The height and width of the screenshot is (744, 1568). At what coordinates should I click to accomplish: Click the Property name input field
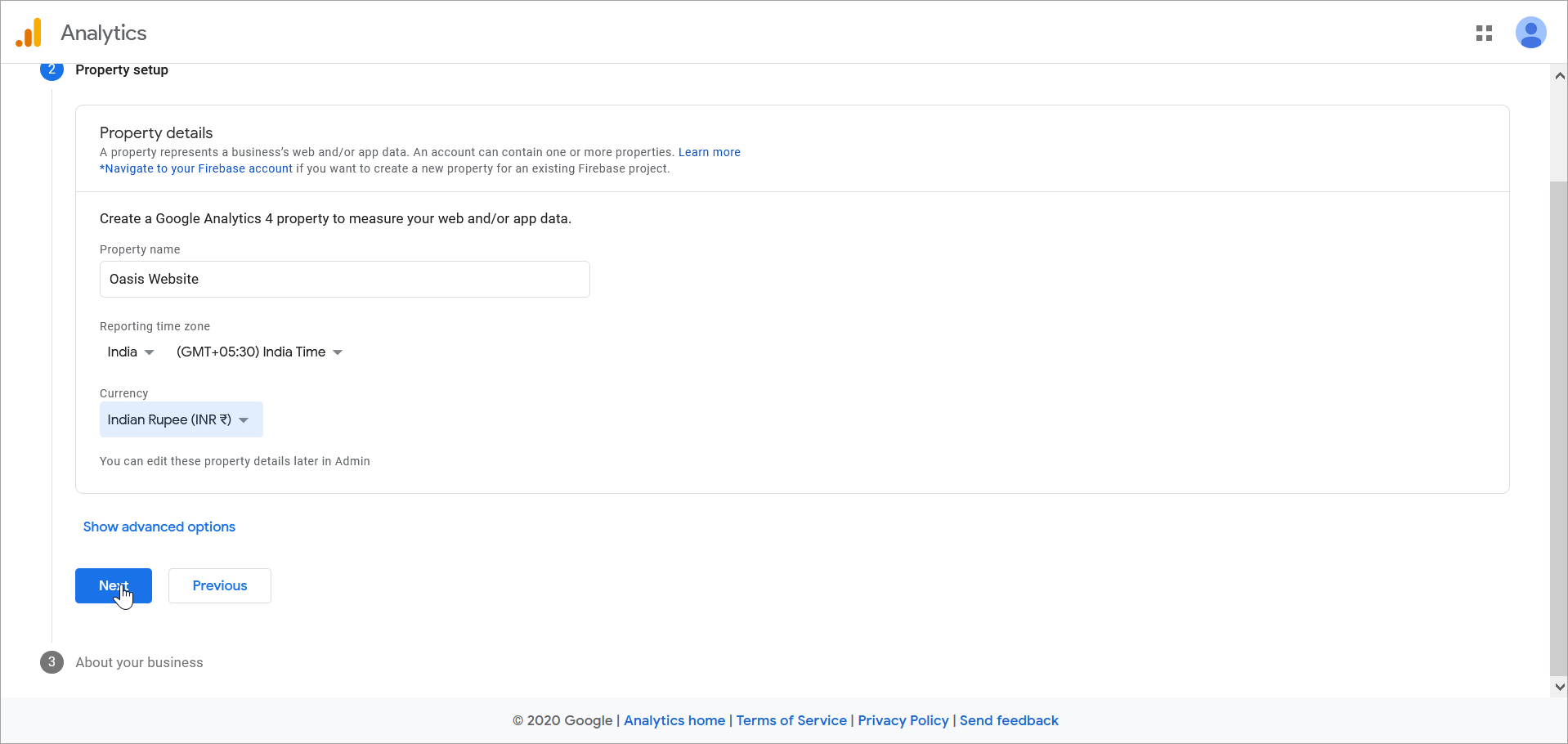(x=344, y=279)
